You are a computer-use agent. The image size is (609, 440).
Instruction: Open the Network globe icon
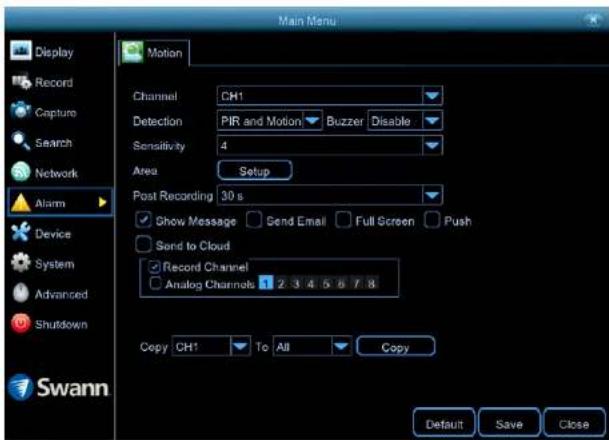click(21, 172)
